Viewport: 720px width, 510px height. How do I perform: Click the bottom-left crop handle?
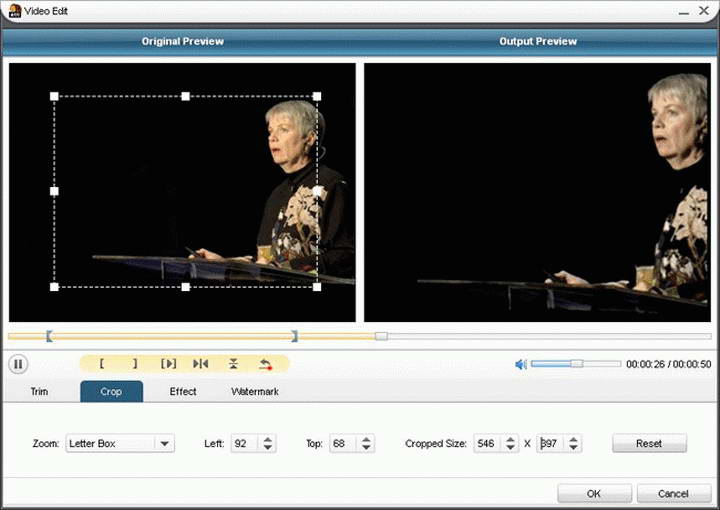point(54,287)
